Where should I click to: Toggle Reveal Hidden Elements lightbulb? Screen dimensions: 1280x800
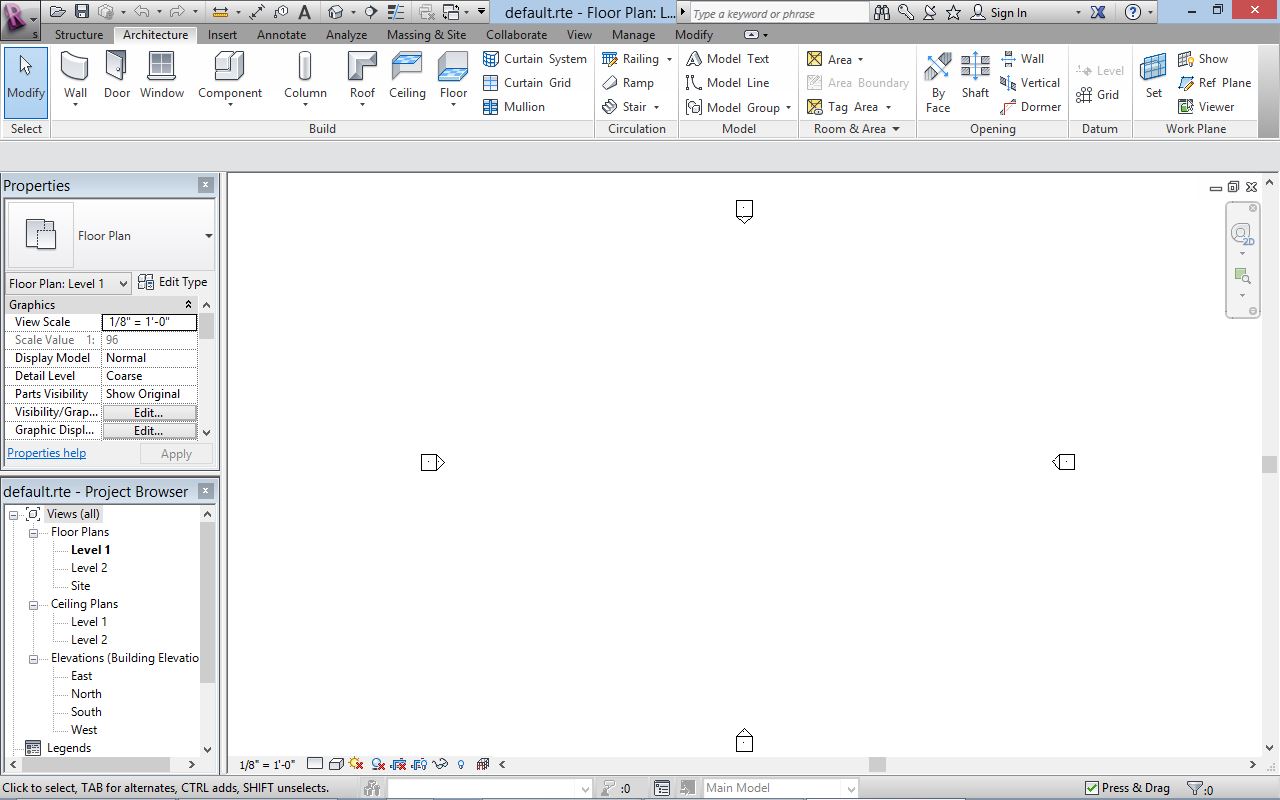[x=461, y=764]
